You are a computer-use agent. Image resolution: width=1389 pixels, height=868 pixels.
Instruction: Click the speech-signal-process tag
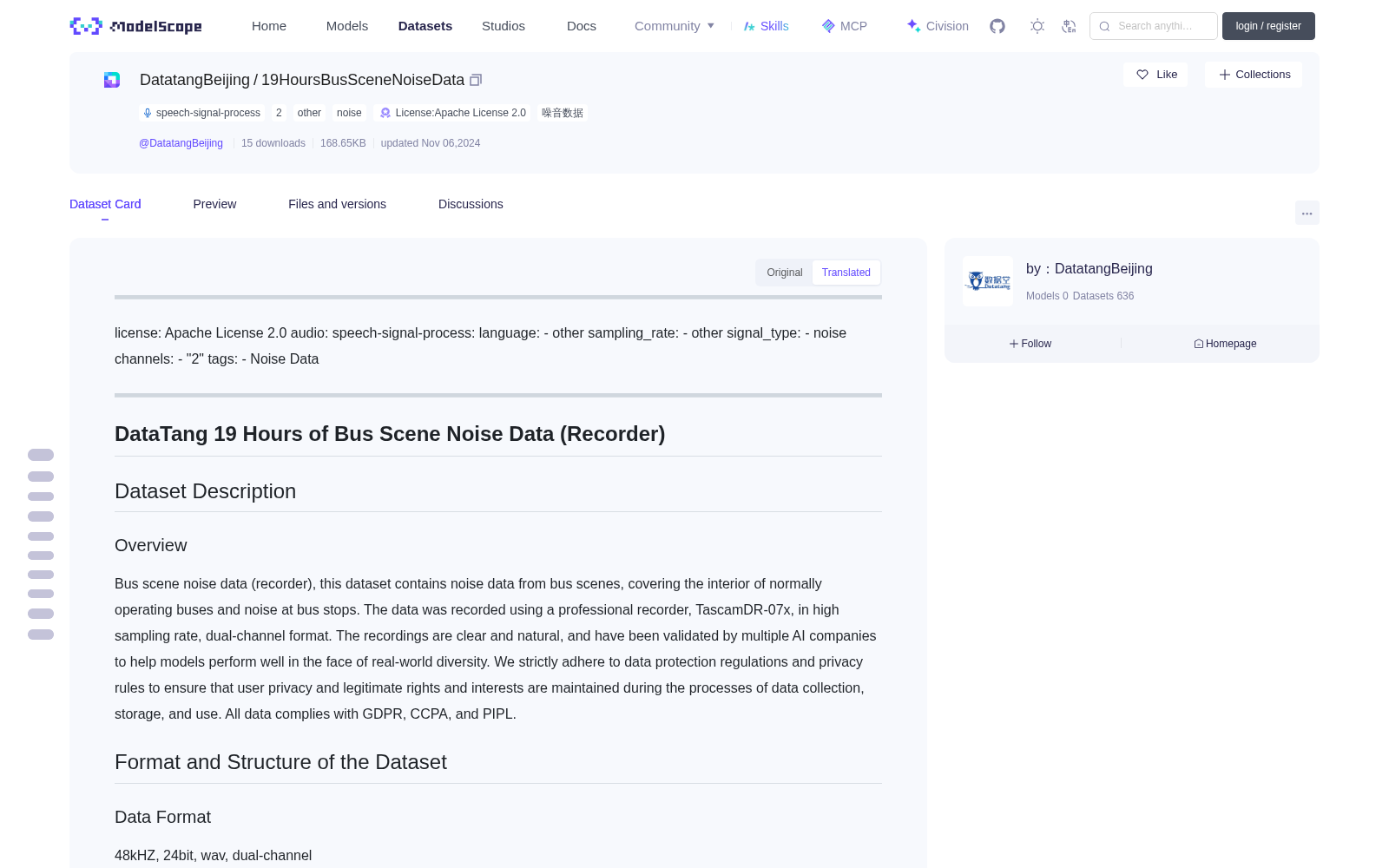point(201,113)
